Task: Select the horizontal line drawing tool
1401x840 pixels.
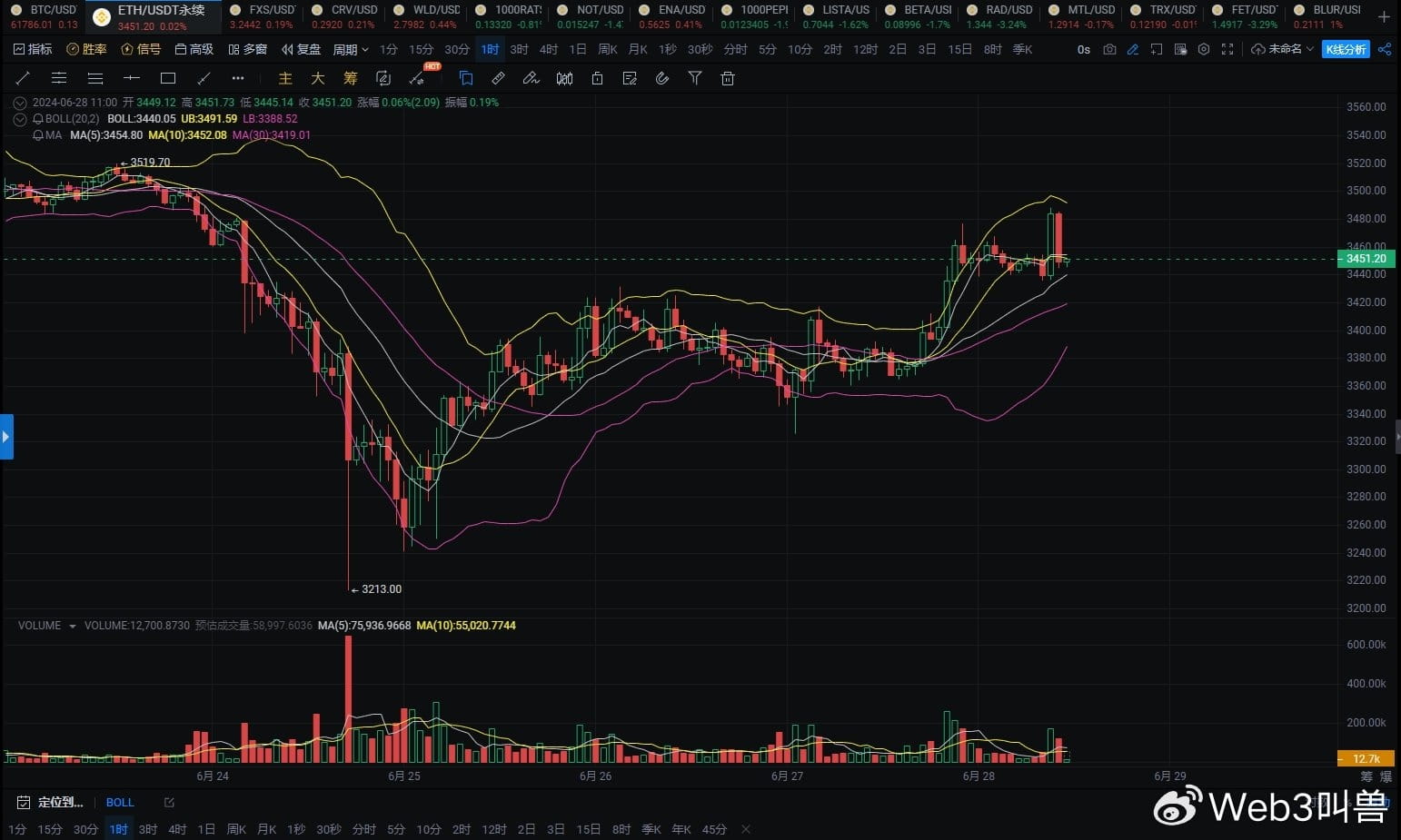Action: [132, 78]
